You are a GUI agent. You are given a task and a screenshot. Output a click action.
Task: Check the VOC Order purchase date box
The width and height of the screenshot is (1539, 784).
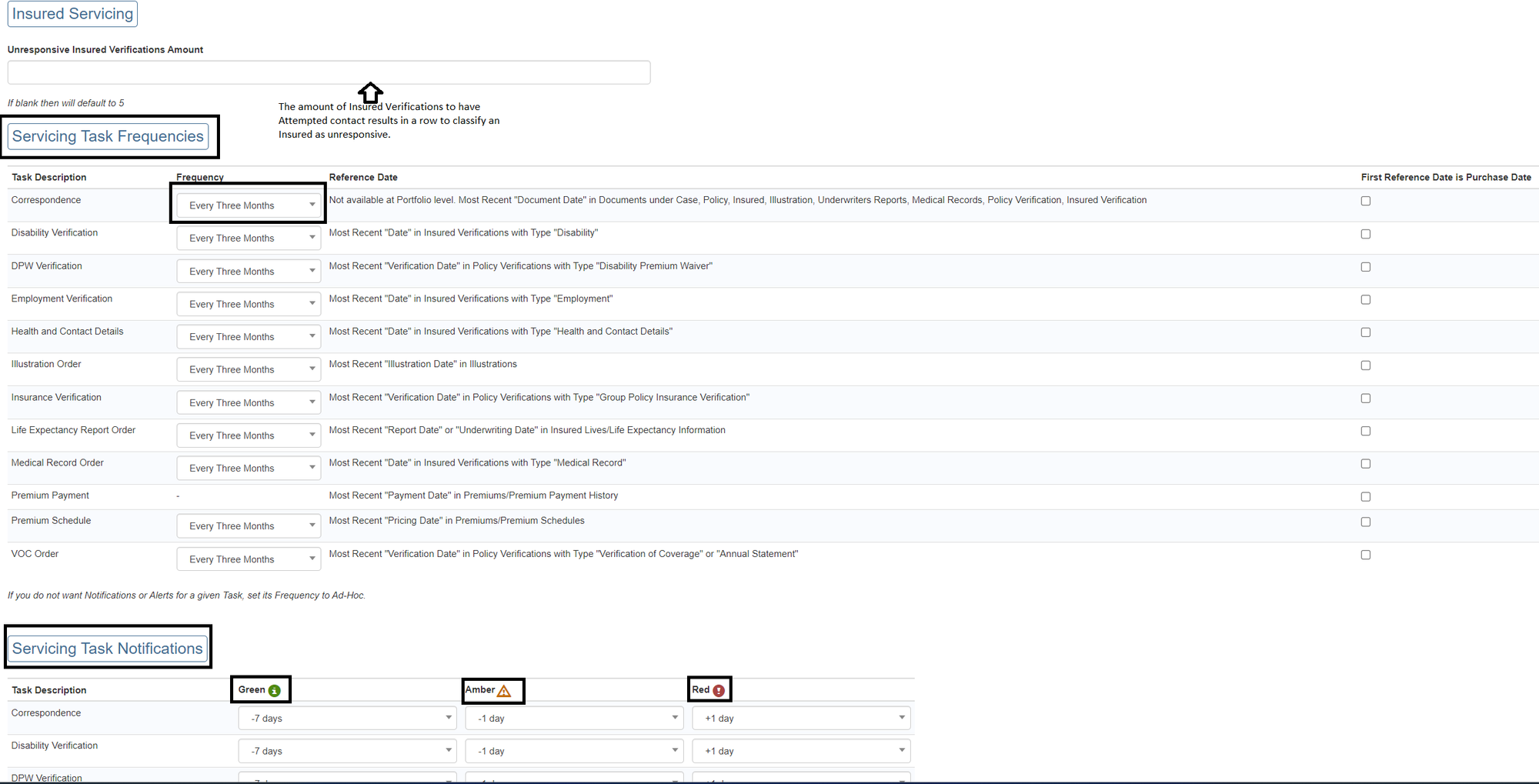(x=1365, y=555)
